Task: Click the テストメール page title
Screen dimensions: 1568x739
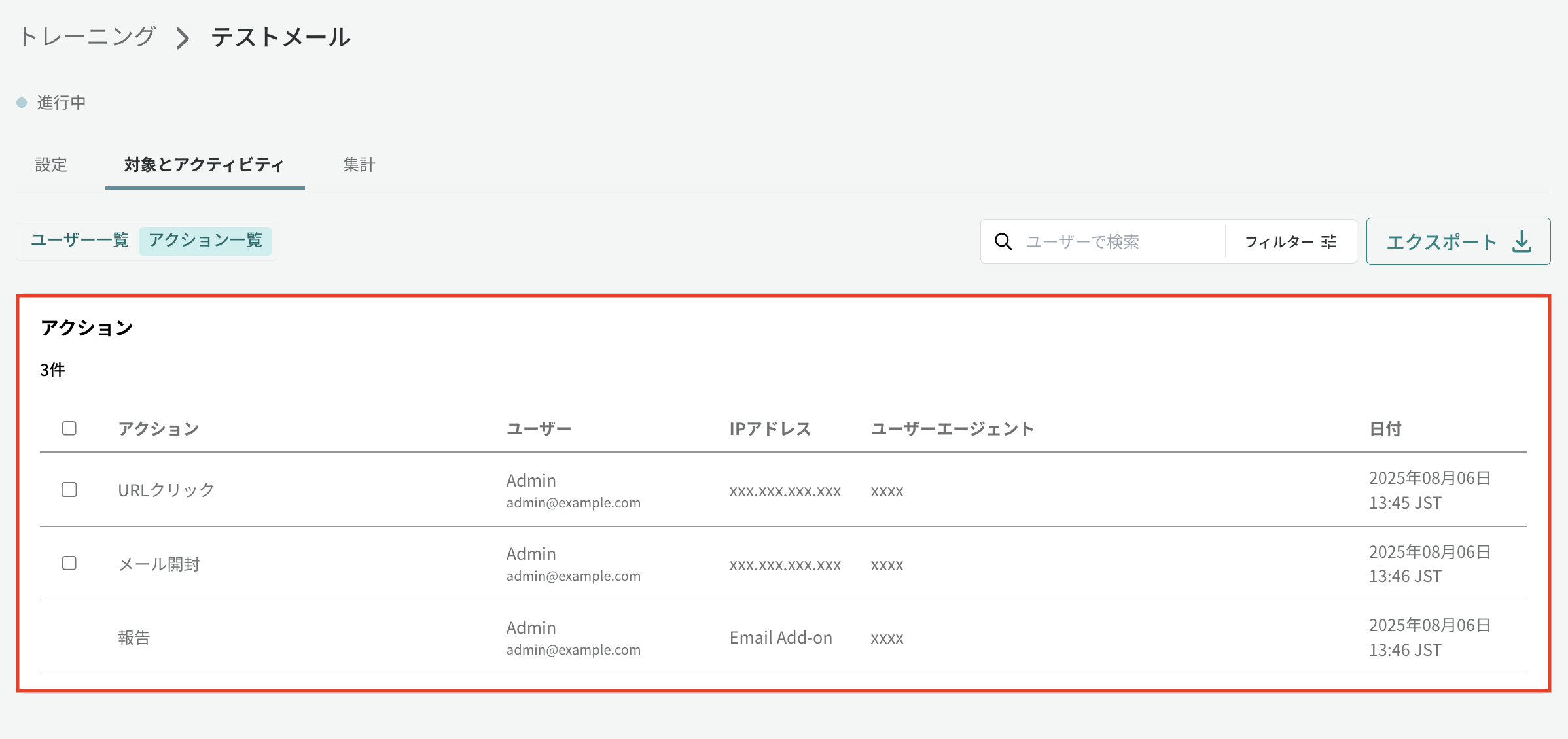Action: click(x=281, y=37)
